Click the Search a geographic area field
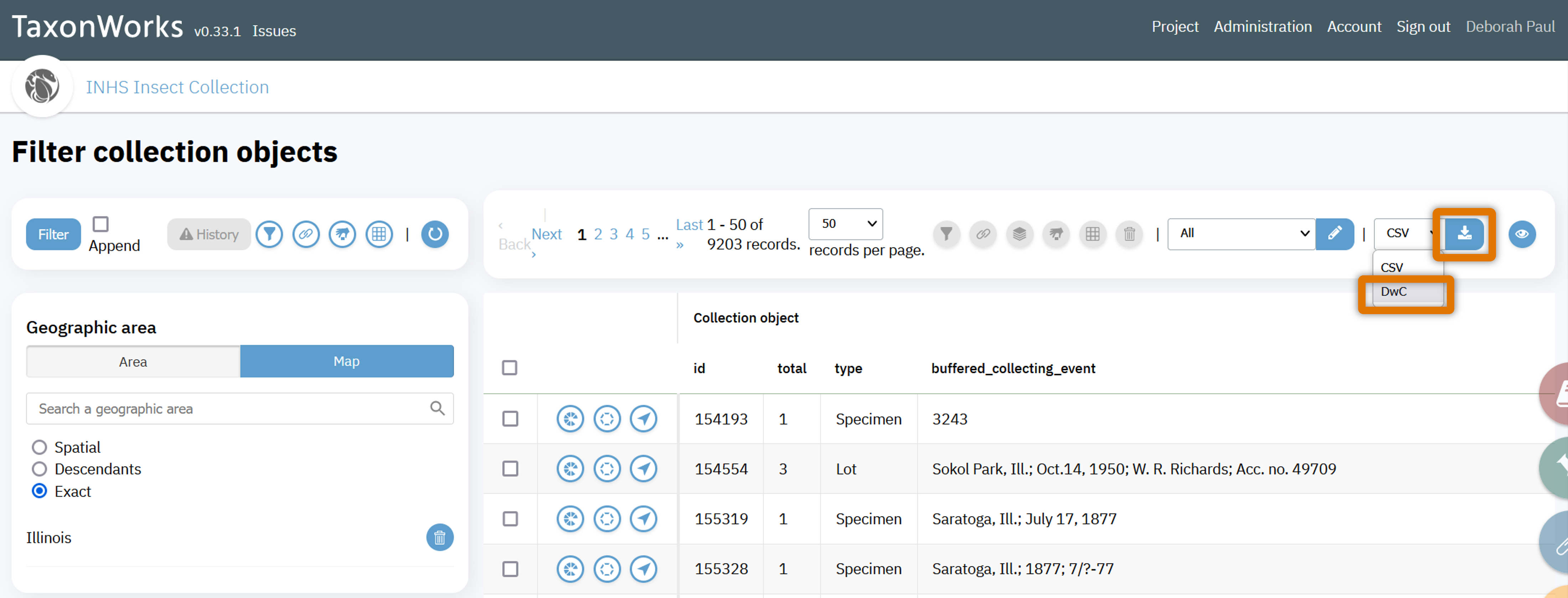The image size is (1568, 598). (x=240, y=408)
